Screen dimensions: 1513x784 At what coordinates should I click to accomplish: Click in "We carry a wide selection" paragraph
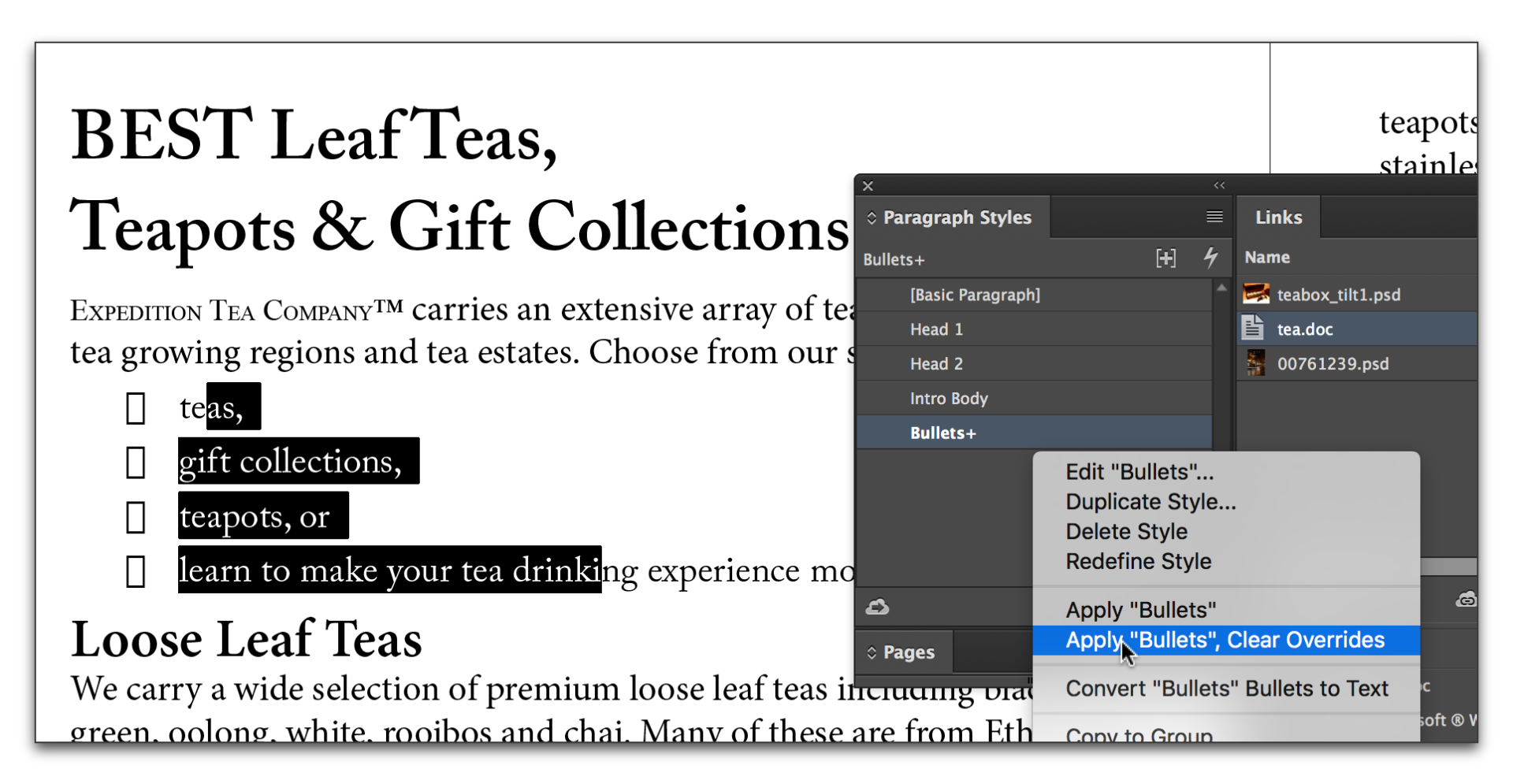coord(552,708)
